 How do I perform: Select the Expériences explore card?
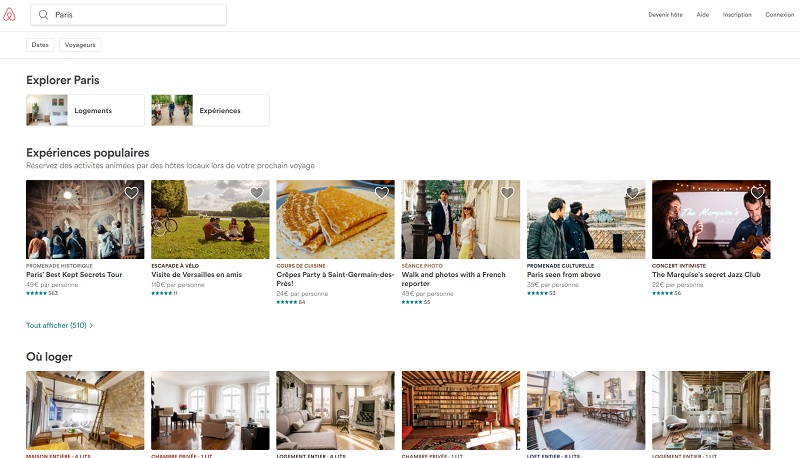[x=210, y=110]
